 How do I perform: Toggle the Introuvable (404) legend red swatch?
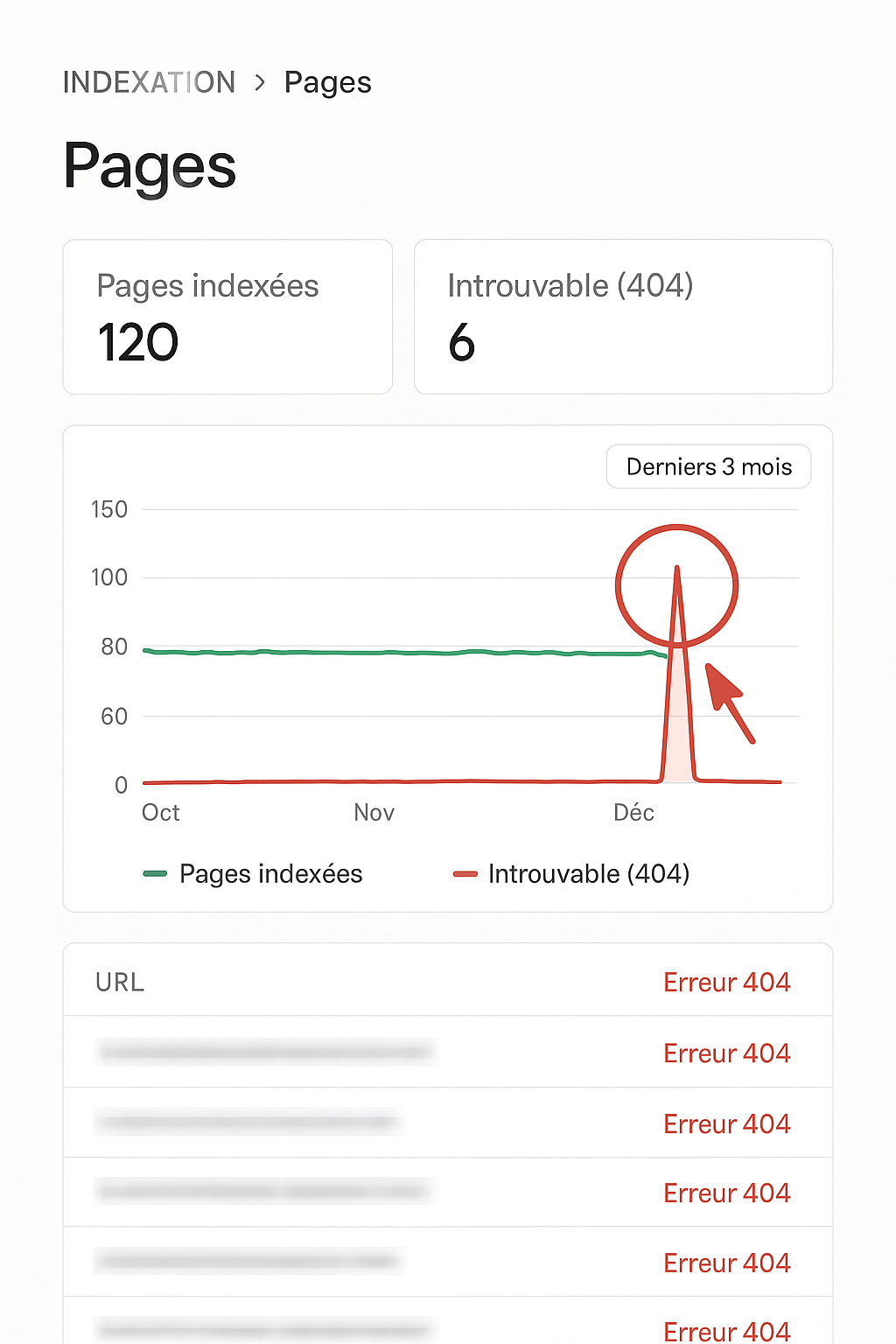[x=465, y=873]
